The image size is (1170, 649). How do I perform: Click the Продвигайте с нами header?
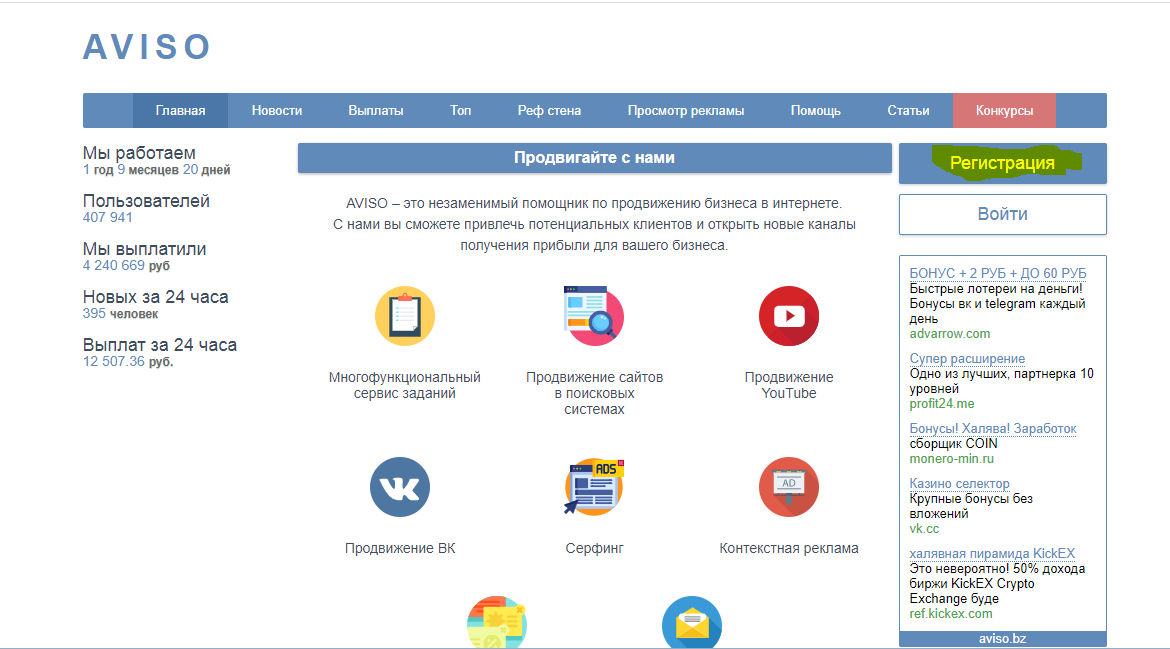(x=594, y=157)
